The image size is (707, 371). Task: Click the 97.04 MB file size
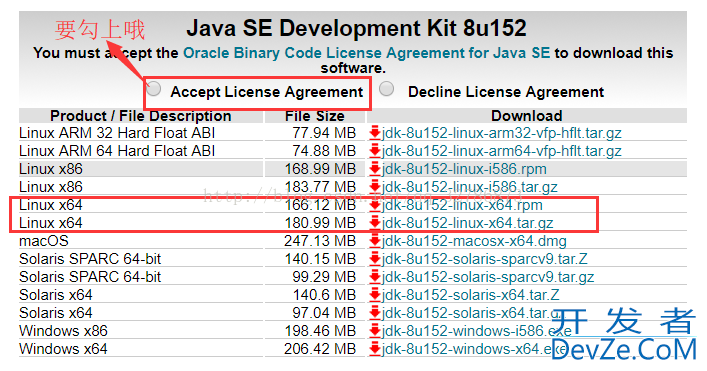(324, 313)
